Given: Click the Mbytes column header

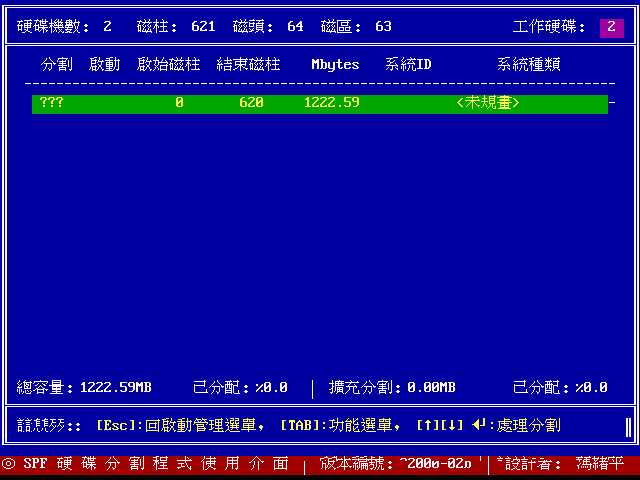Looking at the screenshot, I should [x=335, y=65].
